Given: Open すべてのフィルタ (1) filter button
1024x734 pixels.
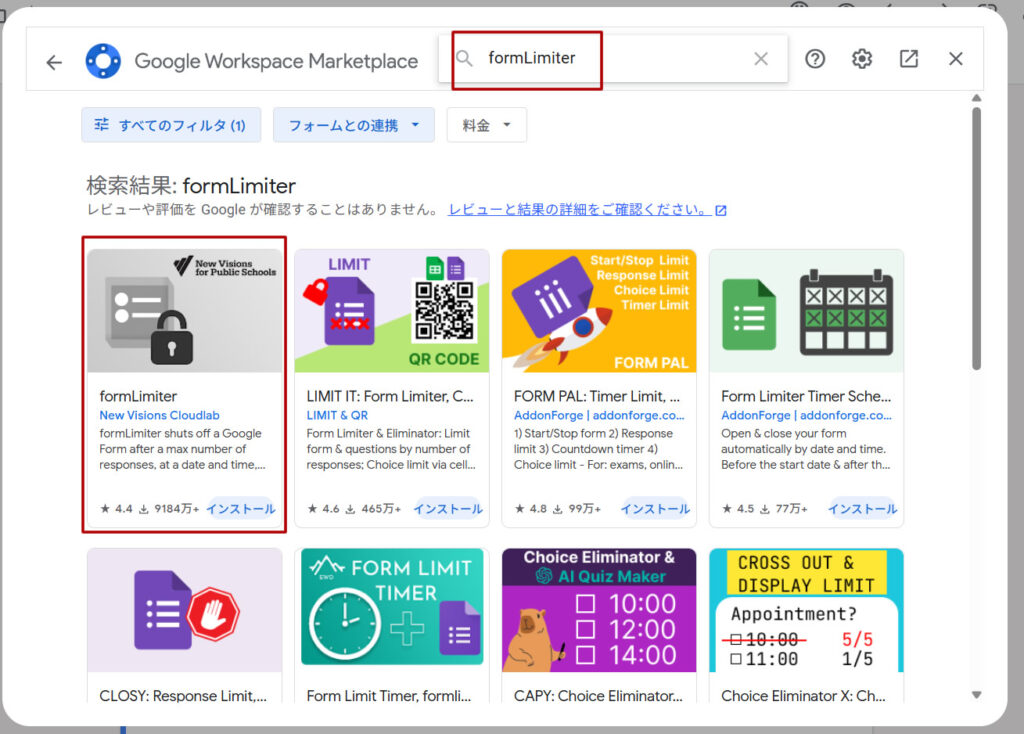Looking at the screenshot, I should pos(171,125).
